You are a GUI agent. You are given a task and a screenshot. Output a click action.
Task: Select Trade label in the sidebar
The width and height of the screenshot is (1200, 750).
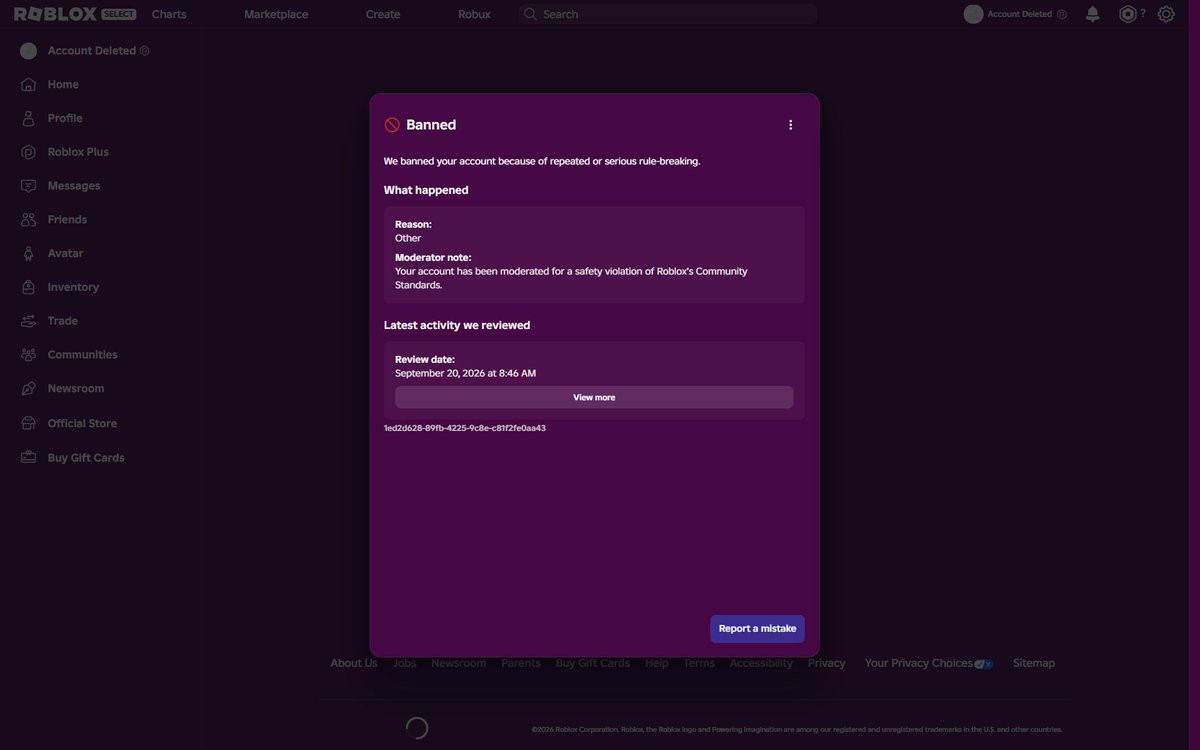click(63, 321)
